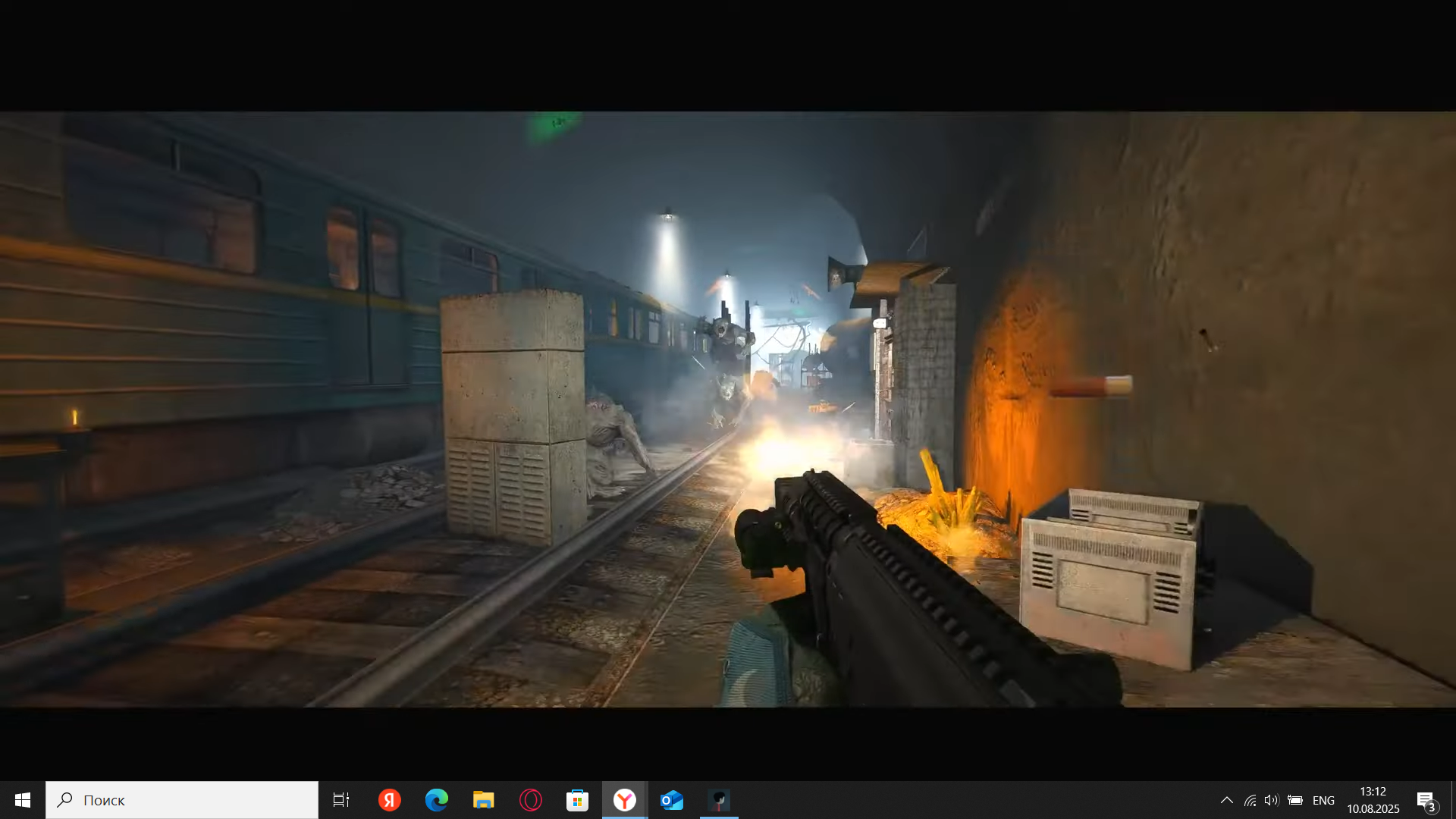1456x819 pixels.
Task: Expand the hidden tray icons chevron
Action: (x=1226, y=800)
